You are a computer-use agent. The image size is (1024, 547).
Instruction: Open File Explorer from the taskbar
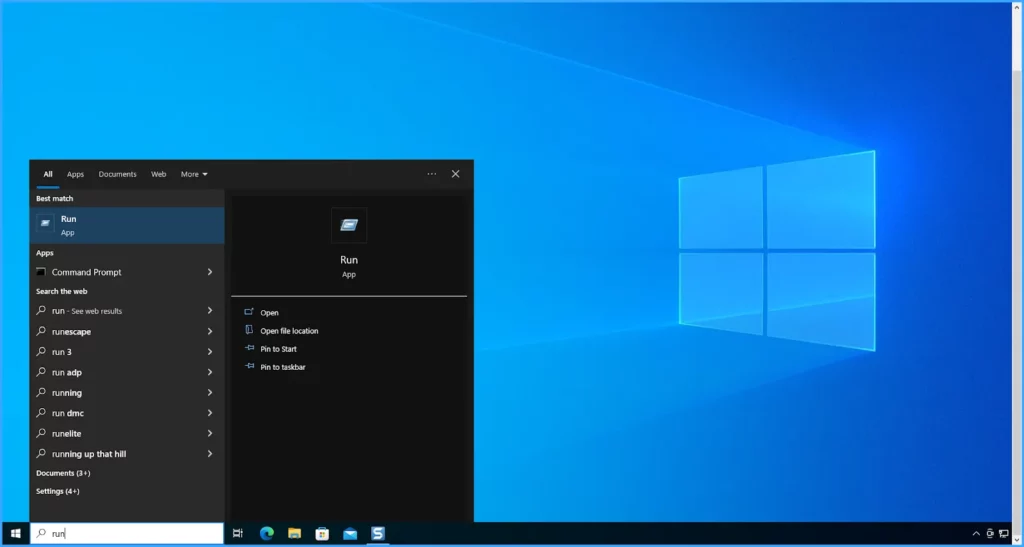(x=295, y=534)
